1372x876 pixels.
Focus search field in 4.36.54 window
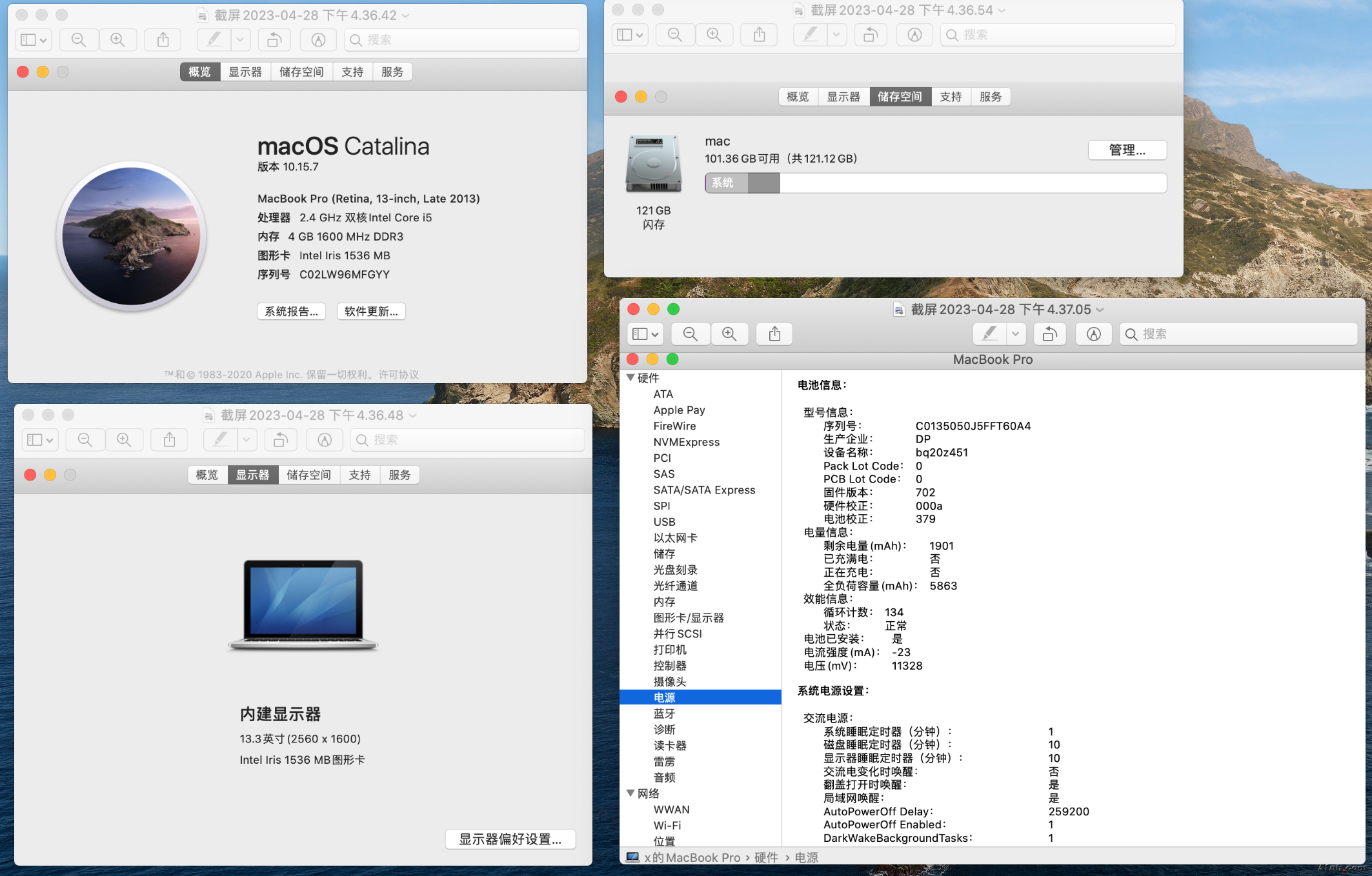(1058, 35)
